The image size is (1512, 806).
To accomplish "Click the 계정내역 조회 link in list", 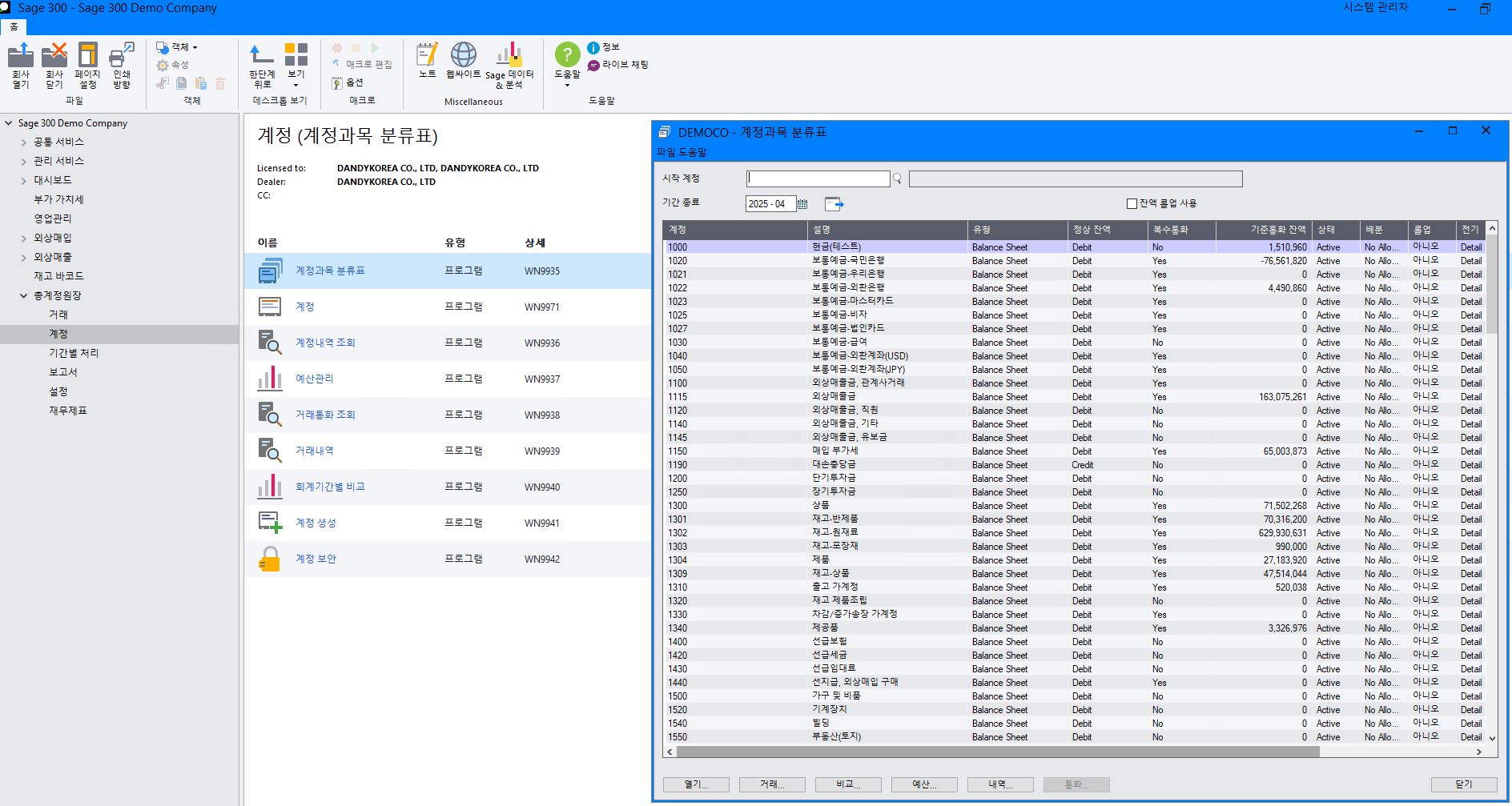I will (325, 343).
